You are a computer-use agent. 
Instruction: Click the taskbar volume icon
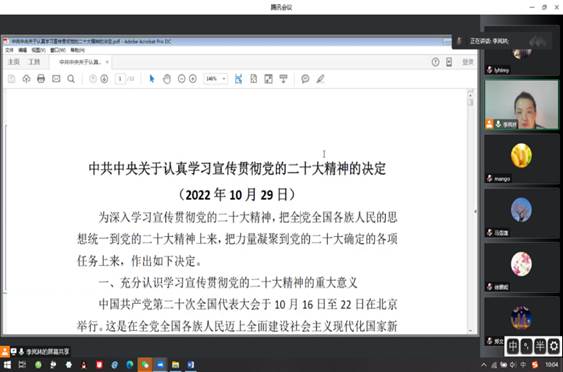(x=513, y=365)
